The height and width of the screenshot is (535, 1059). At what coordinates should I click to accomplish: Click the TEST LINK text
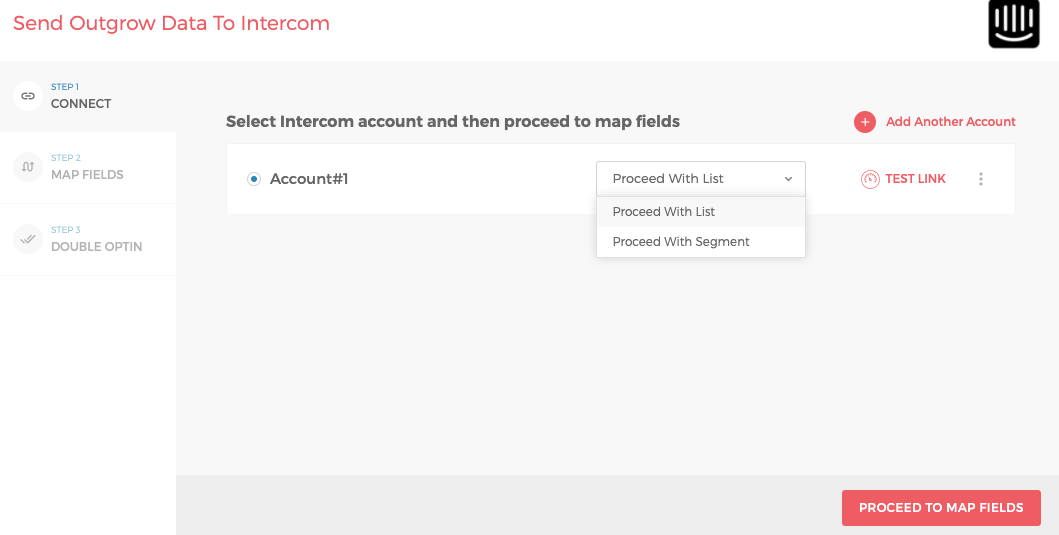click(x=915, y=179)
